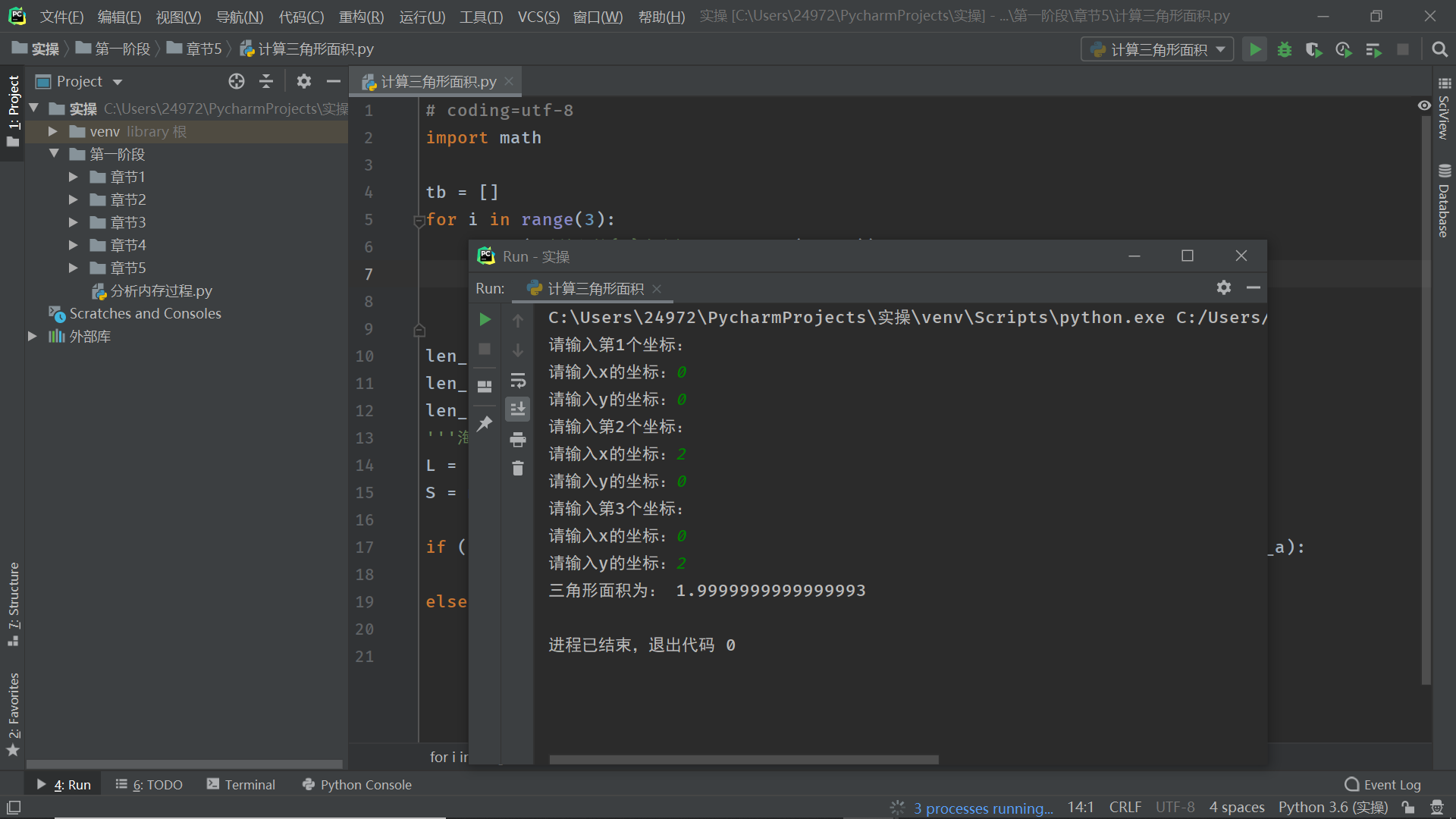Open Project panel settings gear
Screen dimensions: 1456x819
click(x=304, y=81)
